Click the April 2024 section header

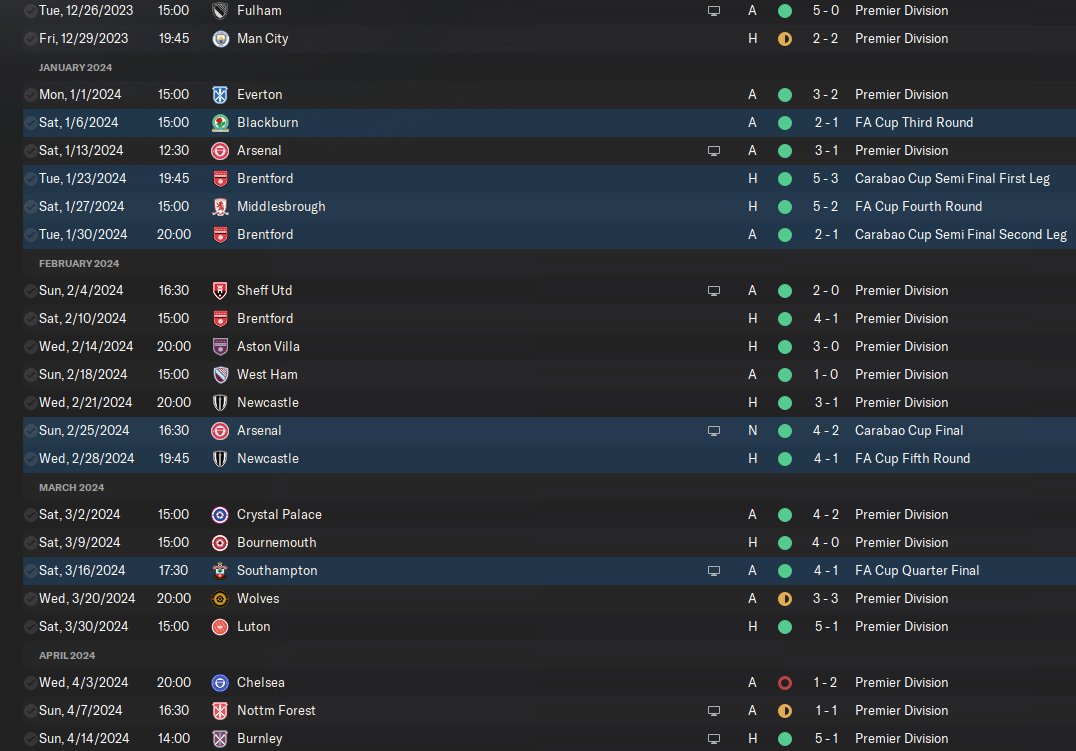tap(67, 655)
